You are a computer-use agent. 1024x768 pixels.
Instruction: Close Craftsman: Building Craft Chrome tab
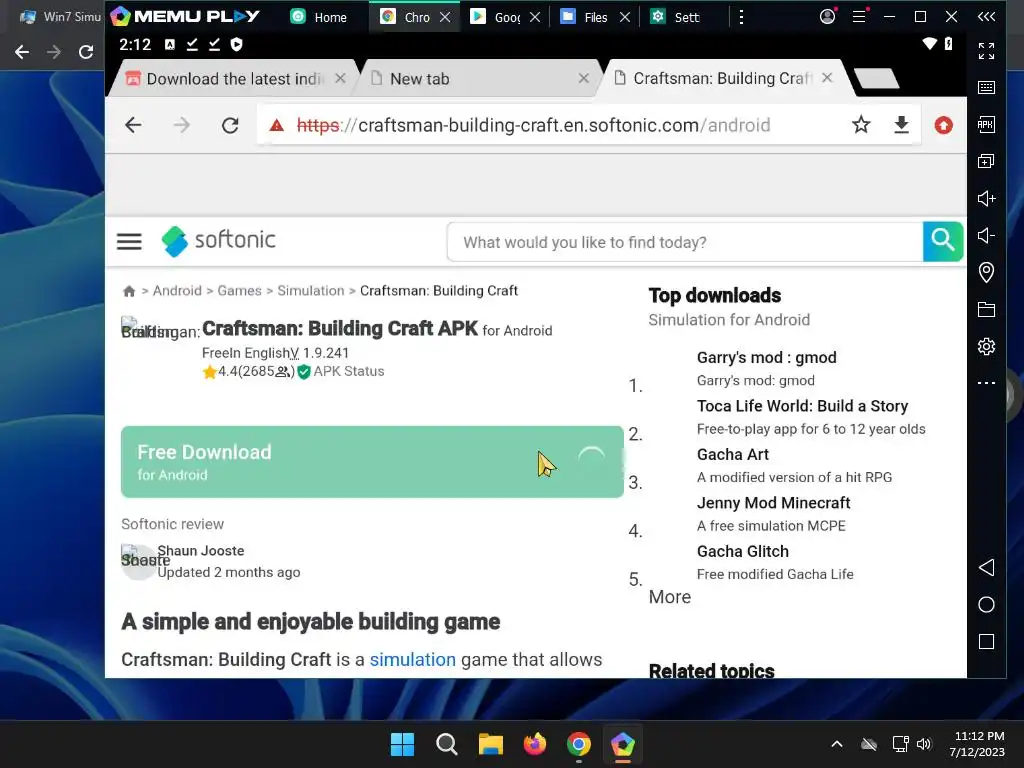[827, 78]
